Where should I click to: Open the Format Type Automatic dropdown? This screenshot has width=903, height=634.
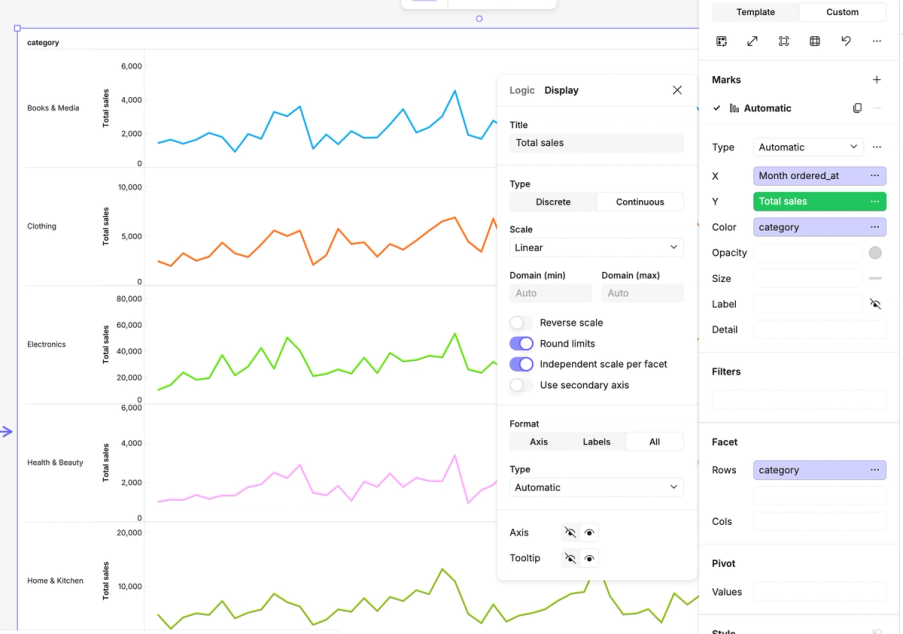596,487
